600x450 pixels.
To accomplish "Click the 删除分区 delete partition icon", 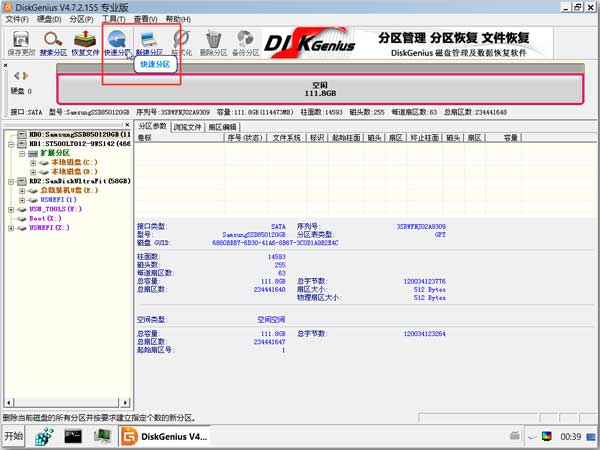I will coord(213,43).
